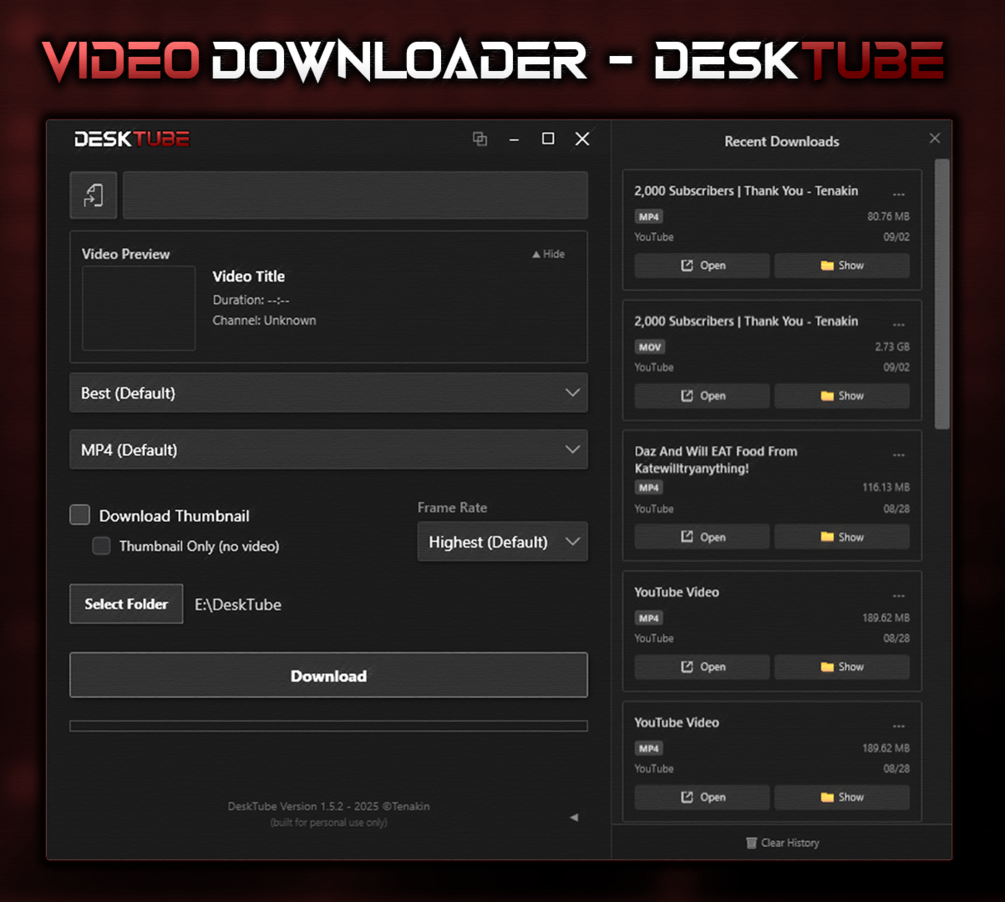The height and width of the screenshot is (902, 1005).
Task: Click the 116.13 MB file size
Action: [886, 487]
